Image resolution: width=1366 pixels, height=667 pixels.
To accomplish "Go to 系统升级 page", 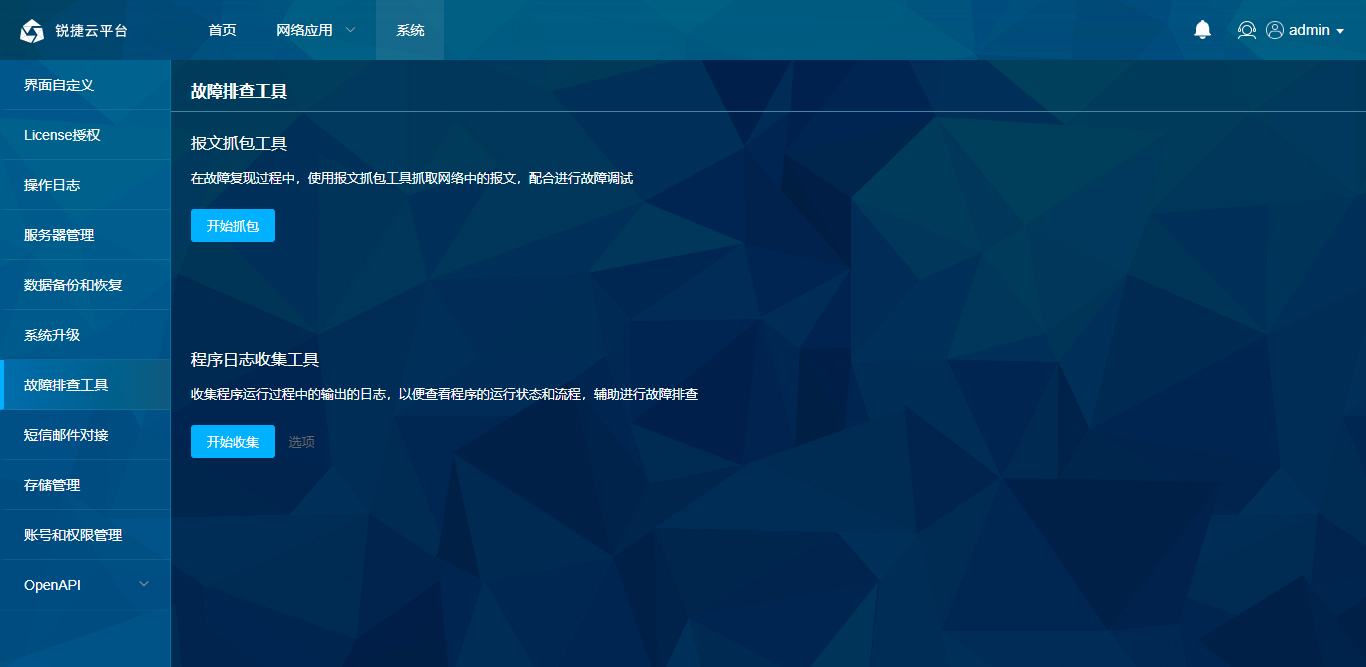I will coord(52,335).
